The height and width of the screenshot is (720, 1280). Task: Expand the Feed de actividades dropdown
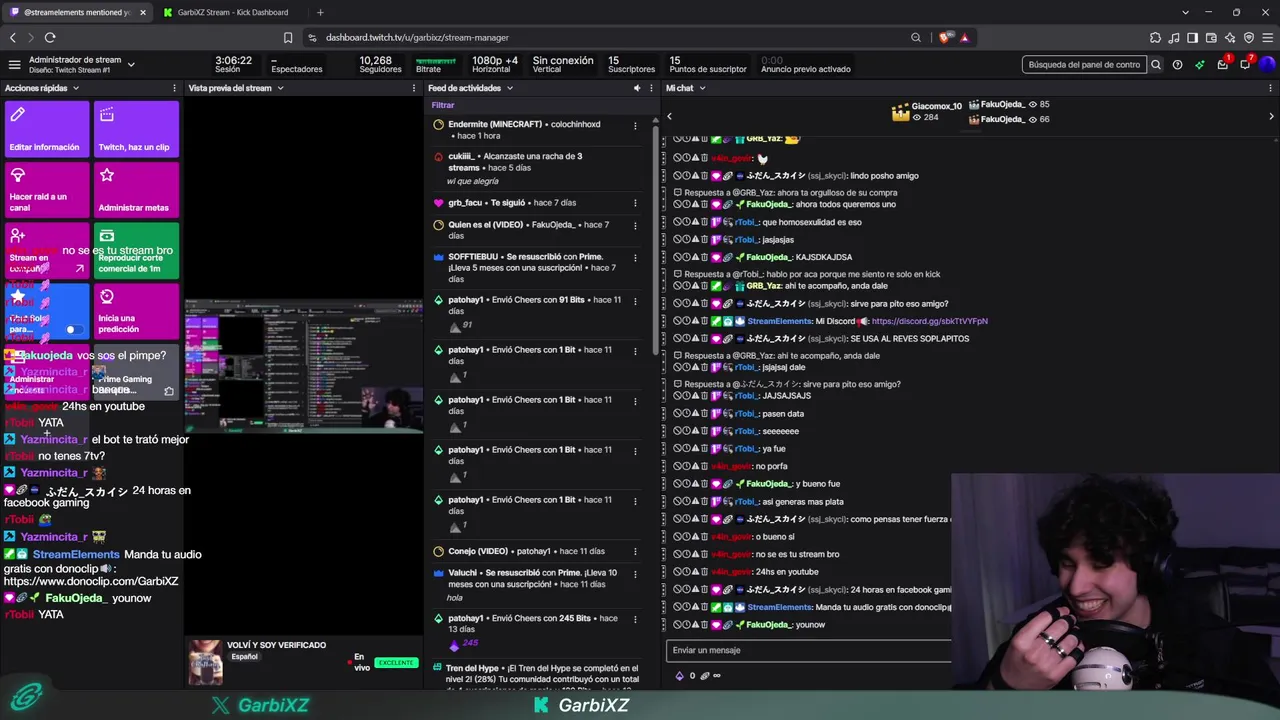(509, 88)
